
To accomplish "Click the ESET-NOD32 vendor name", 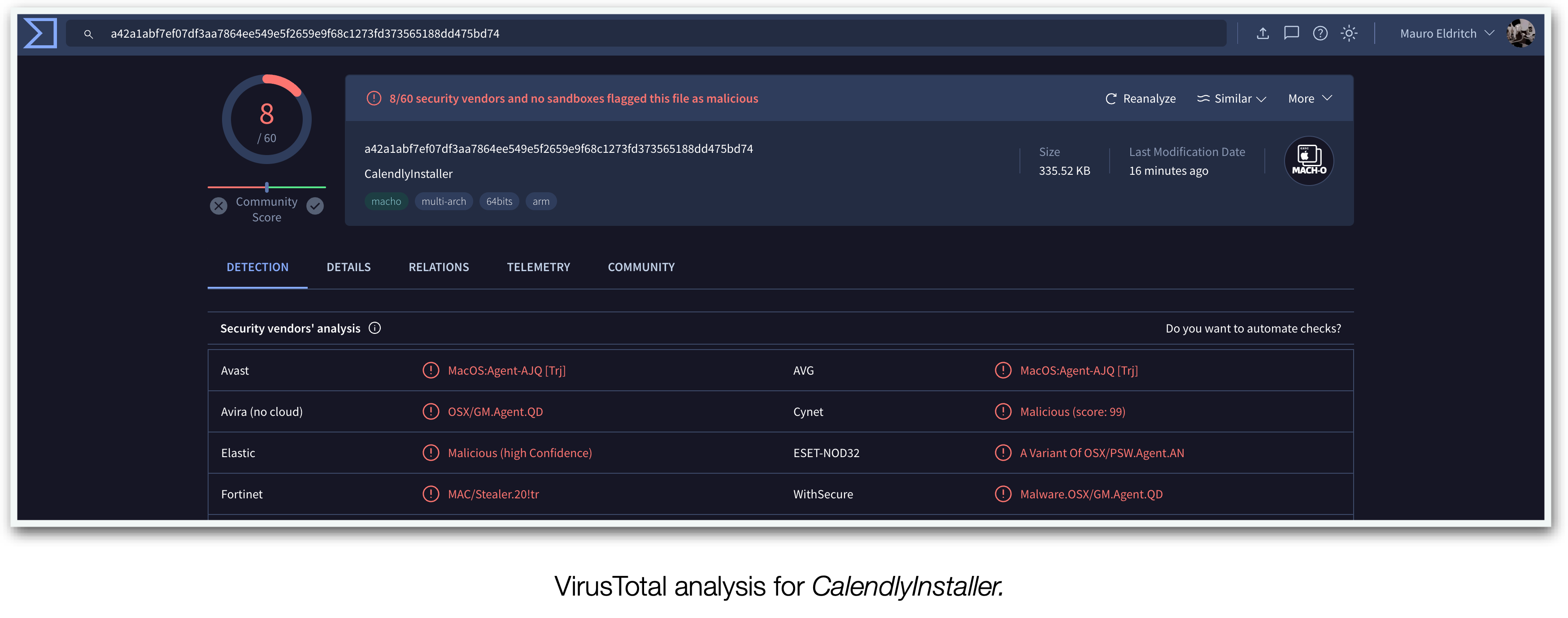I will click(826, 453).
